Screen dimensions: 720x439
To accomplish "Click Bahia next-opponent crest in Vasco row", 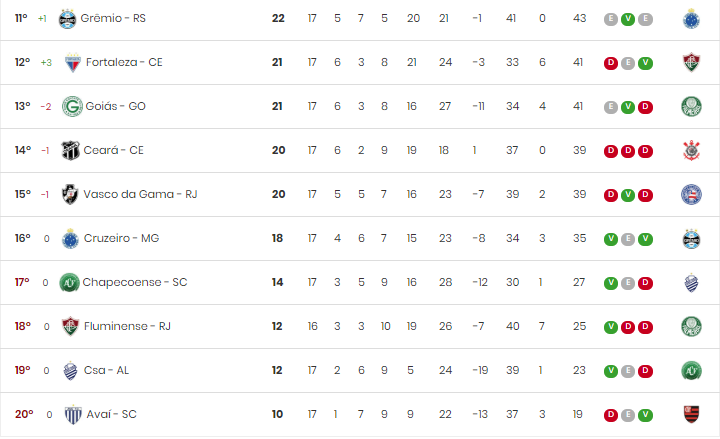I will coord(691,194).
